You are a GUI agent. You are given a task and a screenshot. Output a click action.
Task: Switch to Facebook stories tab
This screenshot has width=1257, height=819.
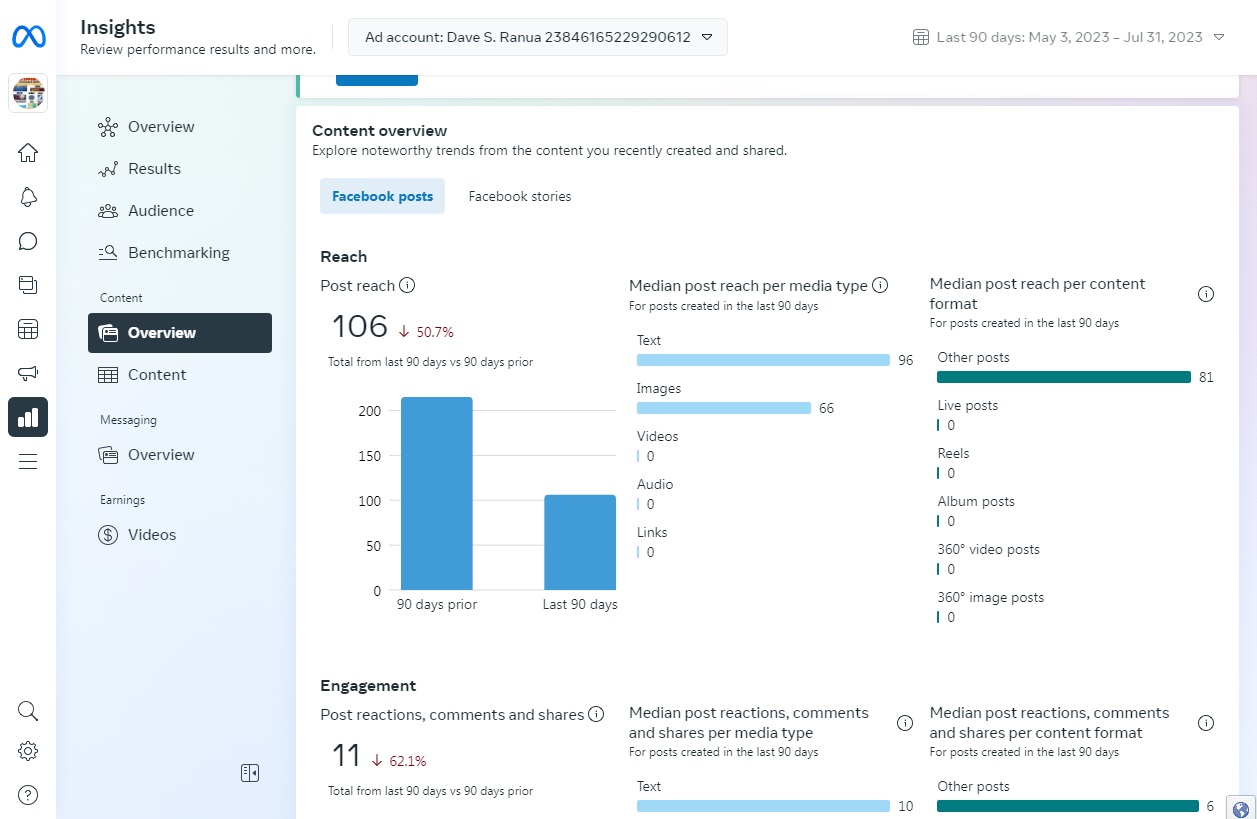pyautogui.click(x=520, y=197)
